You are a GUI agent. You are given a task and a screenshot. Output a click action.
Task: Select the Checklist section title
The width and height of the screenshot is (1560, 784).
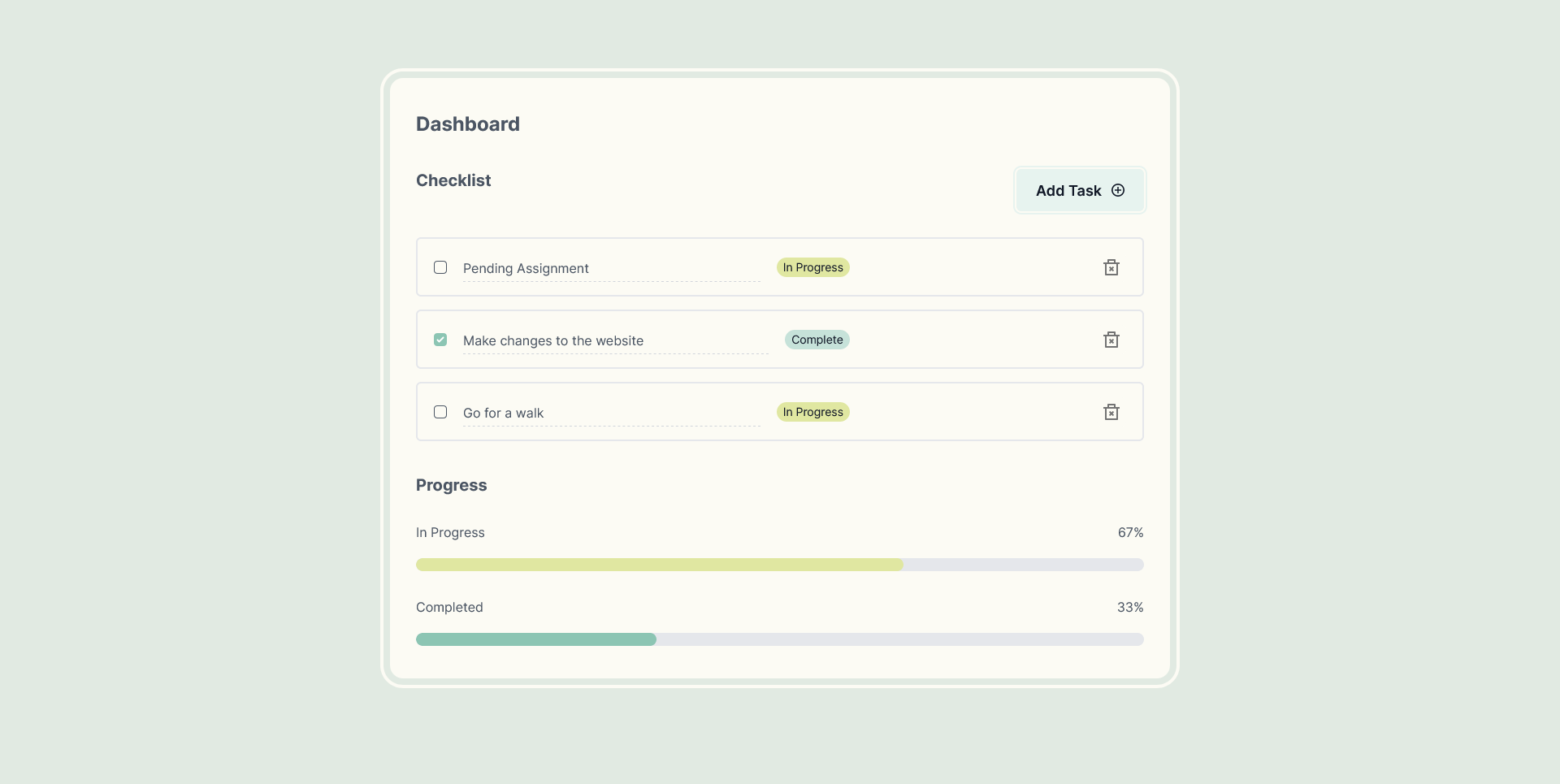point(453,180)
